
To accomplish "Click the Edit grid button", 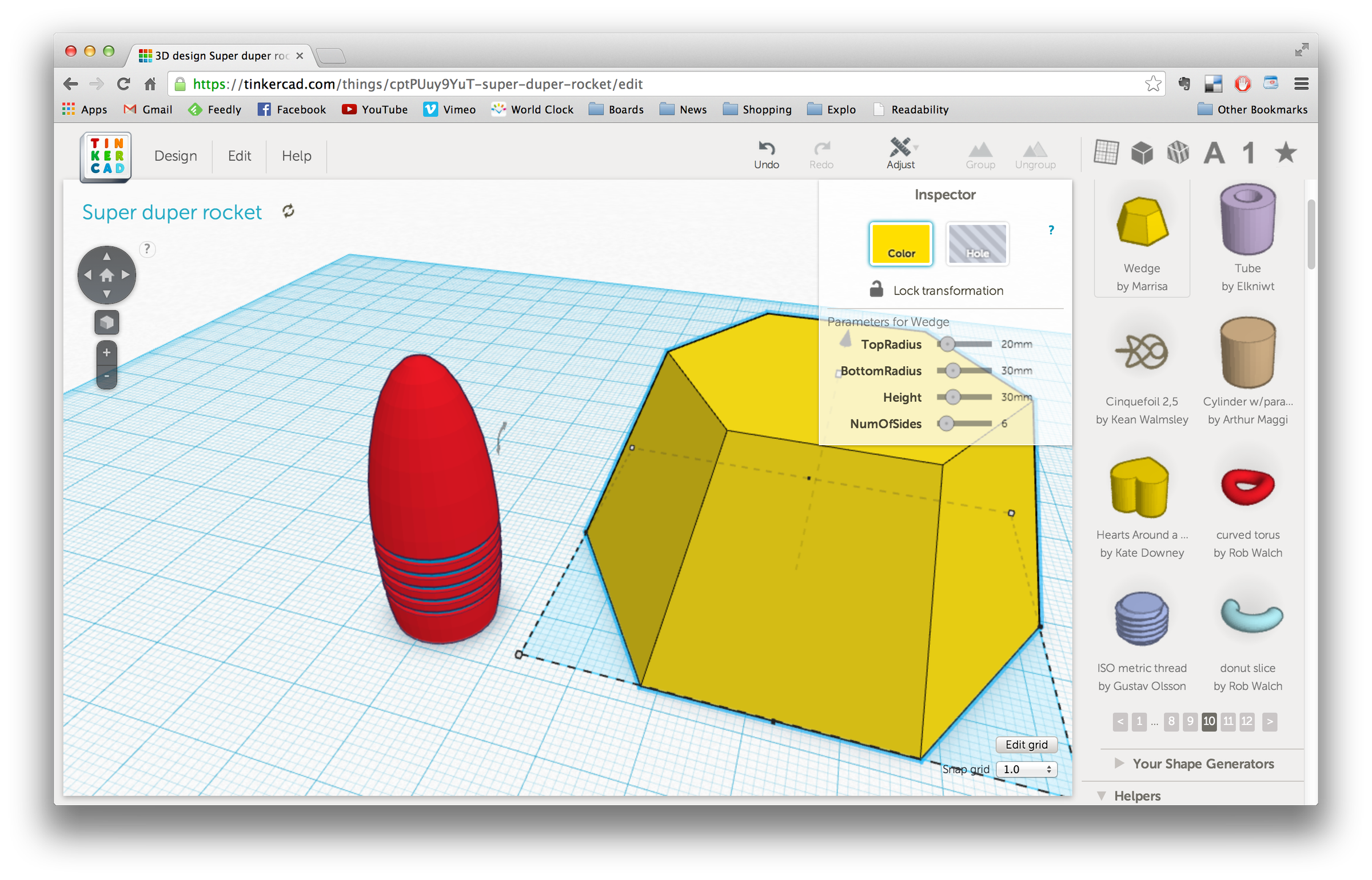I will click(1027, 745).
